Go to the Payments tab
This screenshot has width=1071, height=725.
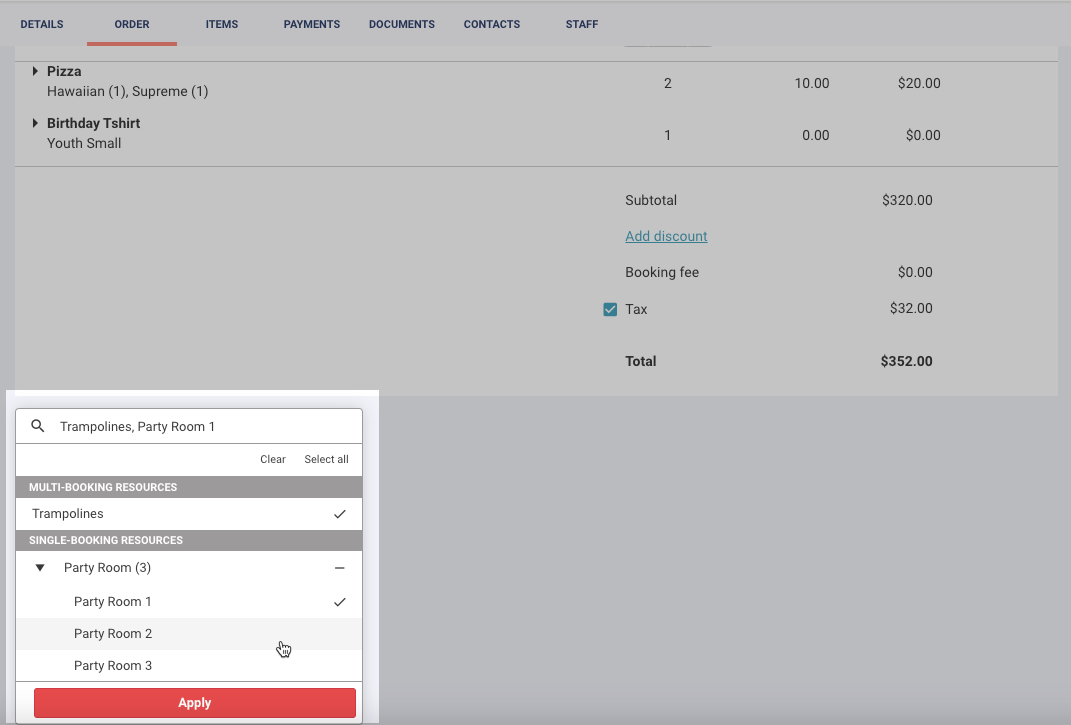311,24
